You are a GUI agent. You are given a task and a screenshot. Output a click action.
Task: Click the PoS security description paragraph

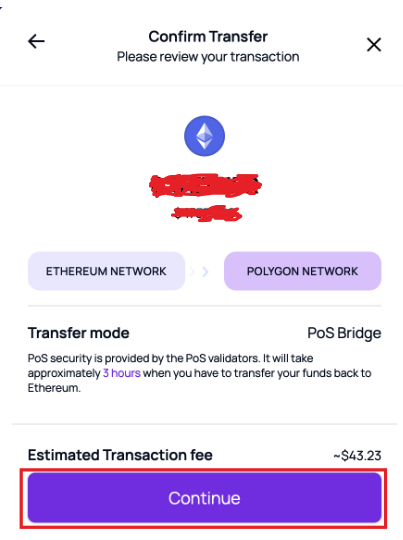point(199,373)
